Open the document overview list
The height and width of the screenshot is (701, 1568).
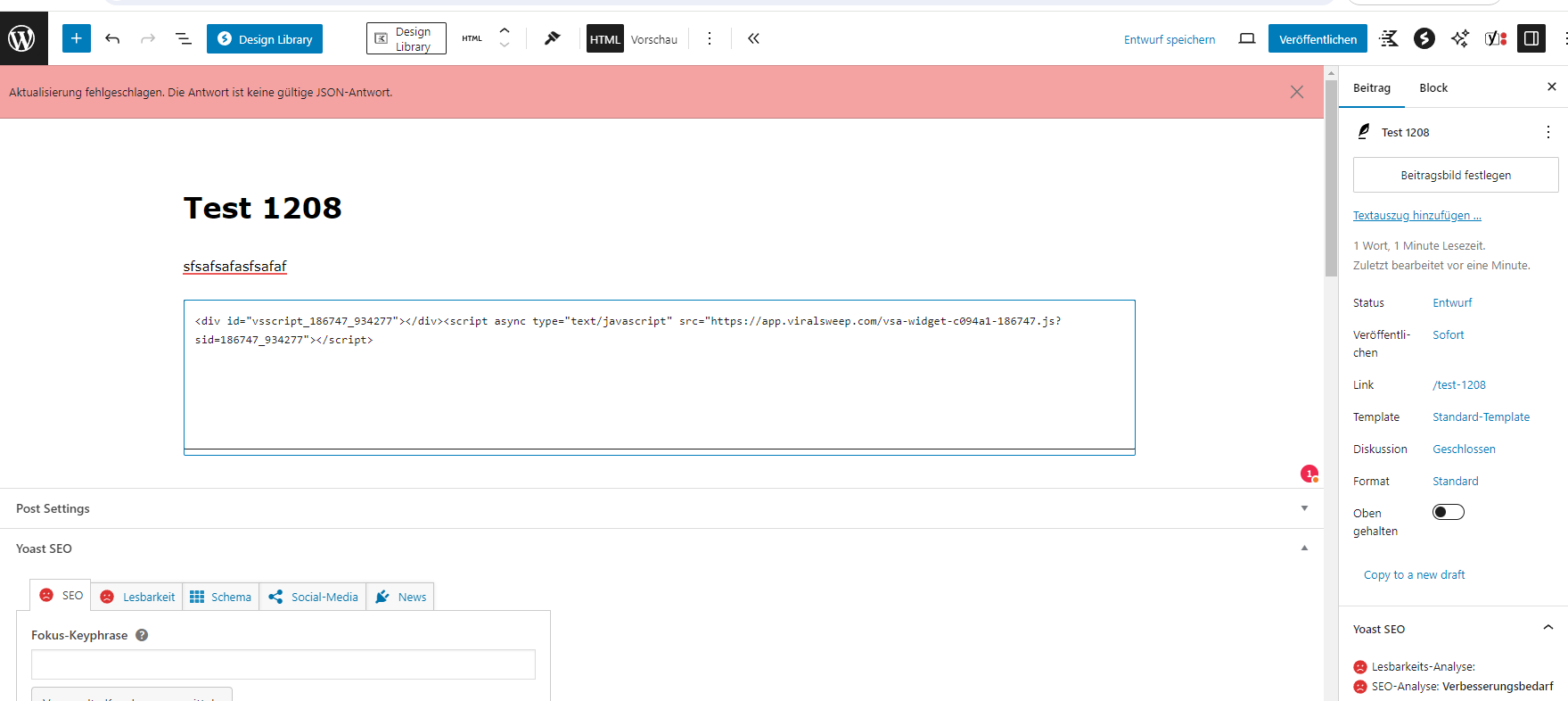click(184, 38)
